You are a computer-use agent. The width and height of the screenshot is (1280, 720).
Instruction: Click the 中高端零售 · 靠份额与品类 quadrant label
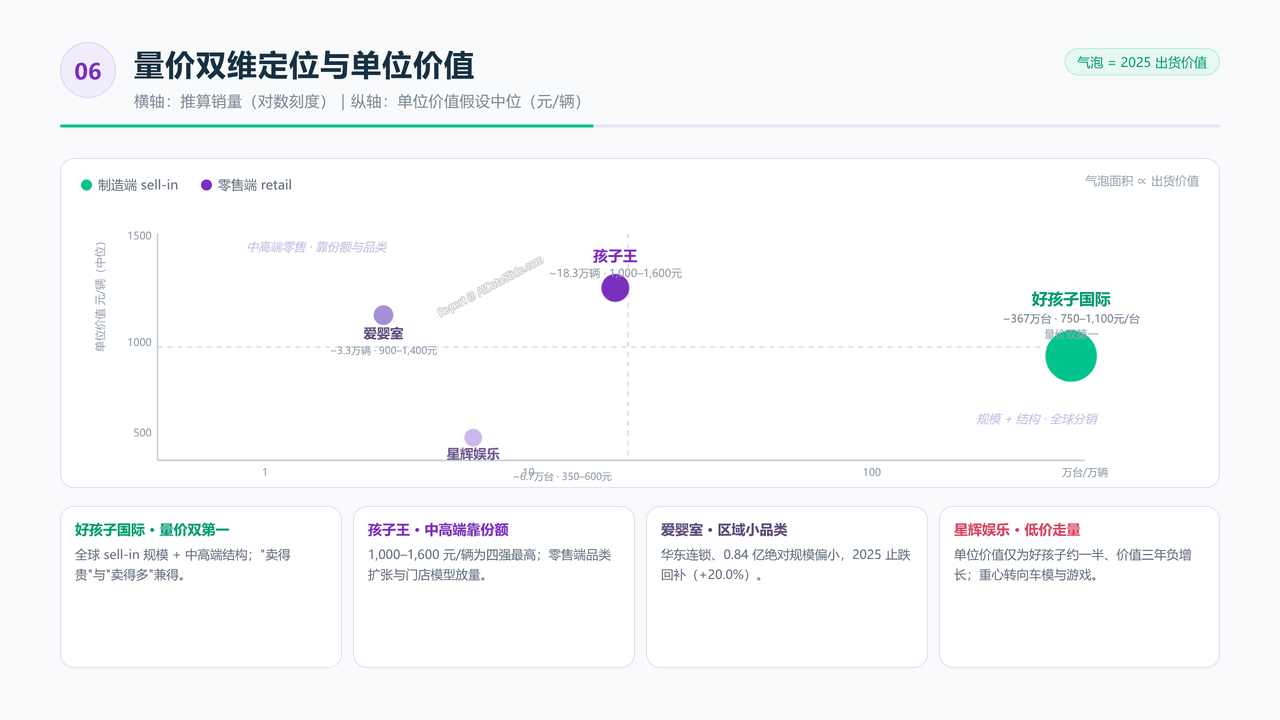click(317, 247)
